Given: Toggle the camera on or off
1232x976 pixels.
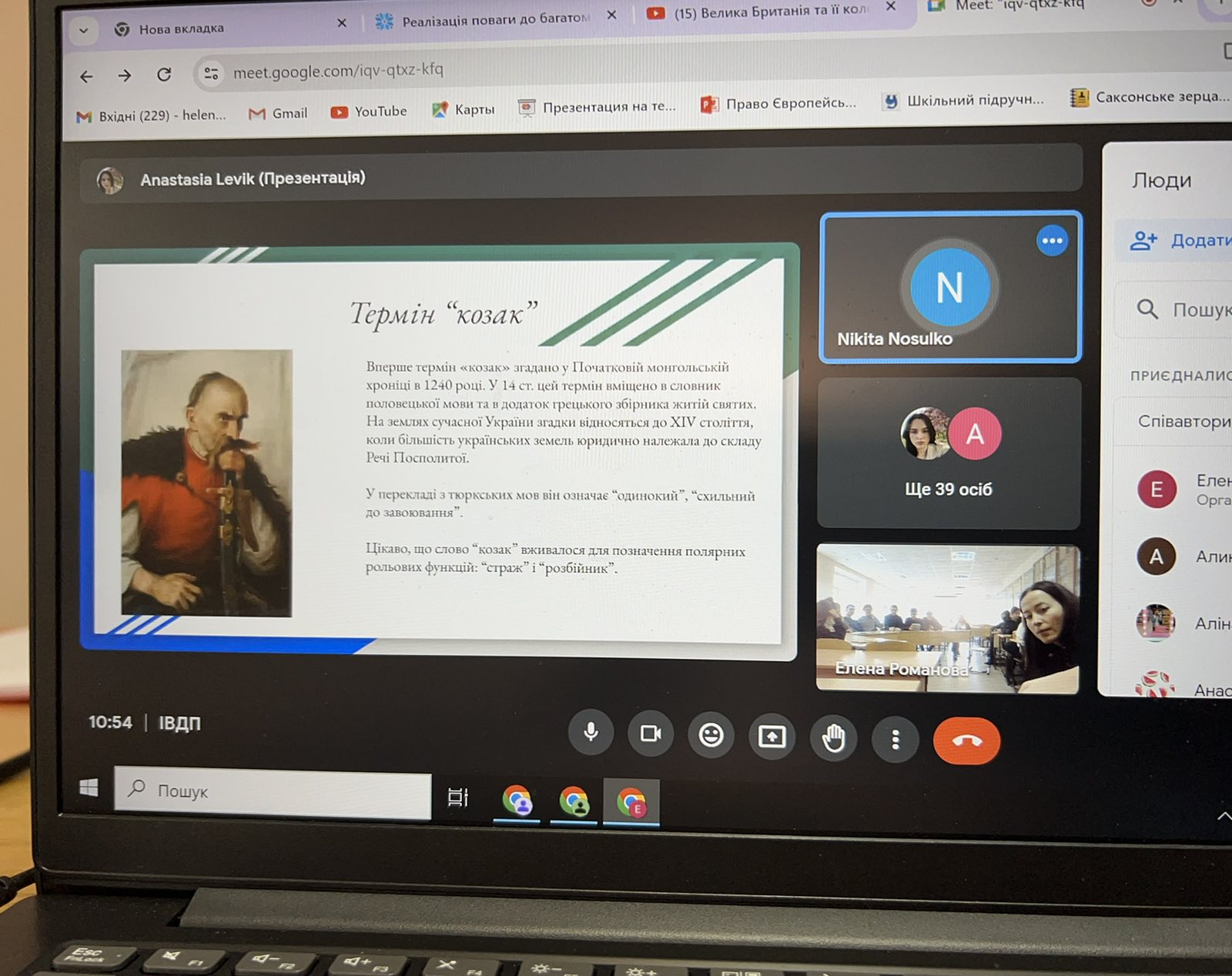Looking at the screenshot, I should click(651, 734).
